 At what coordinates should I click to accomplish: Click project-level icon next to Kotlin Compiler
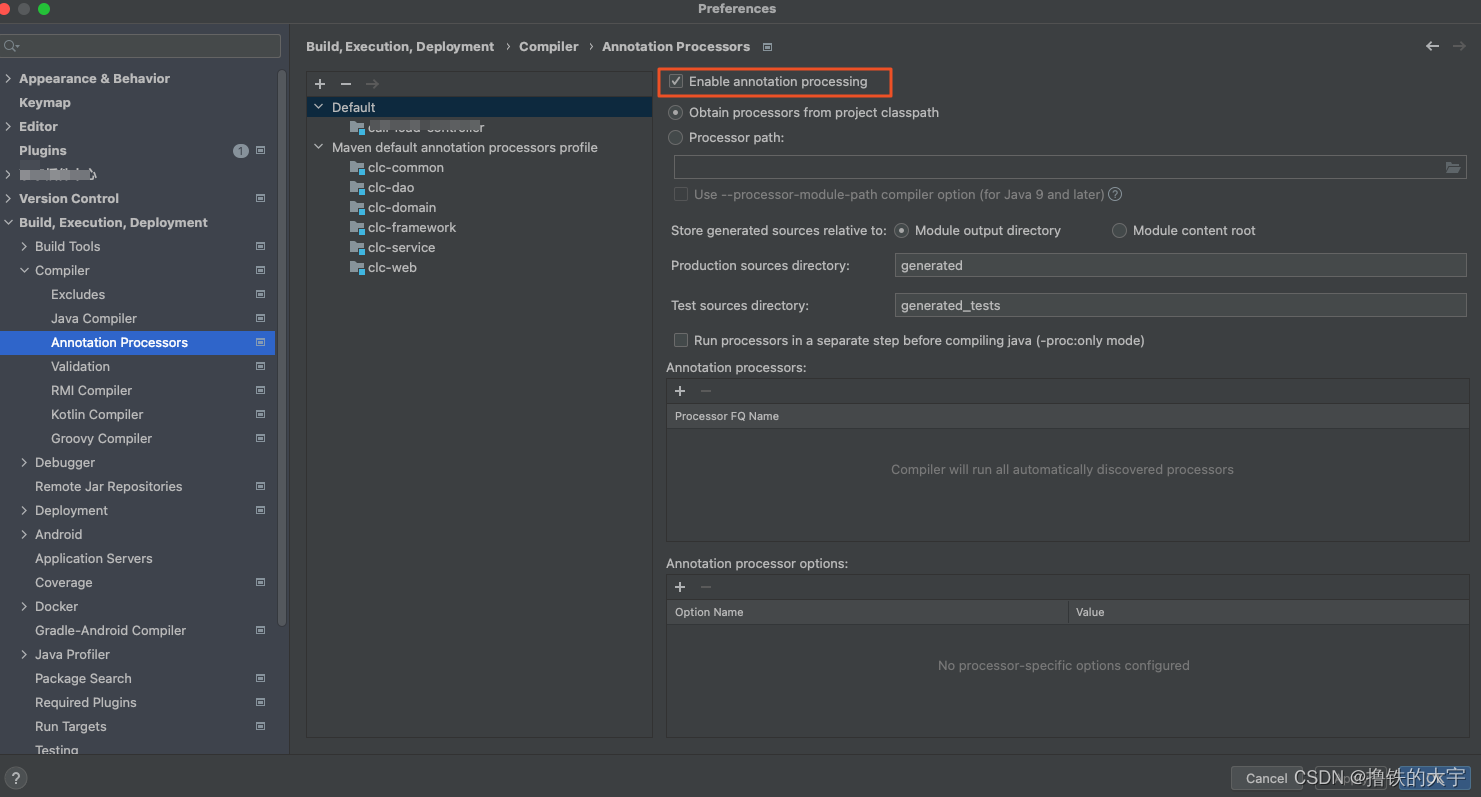tap(260, 414)
